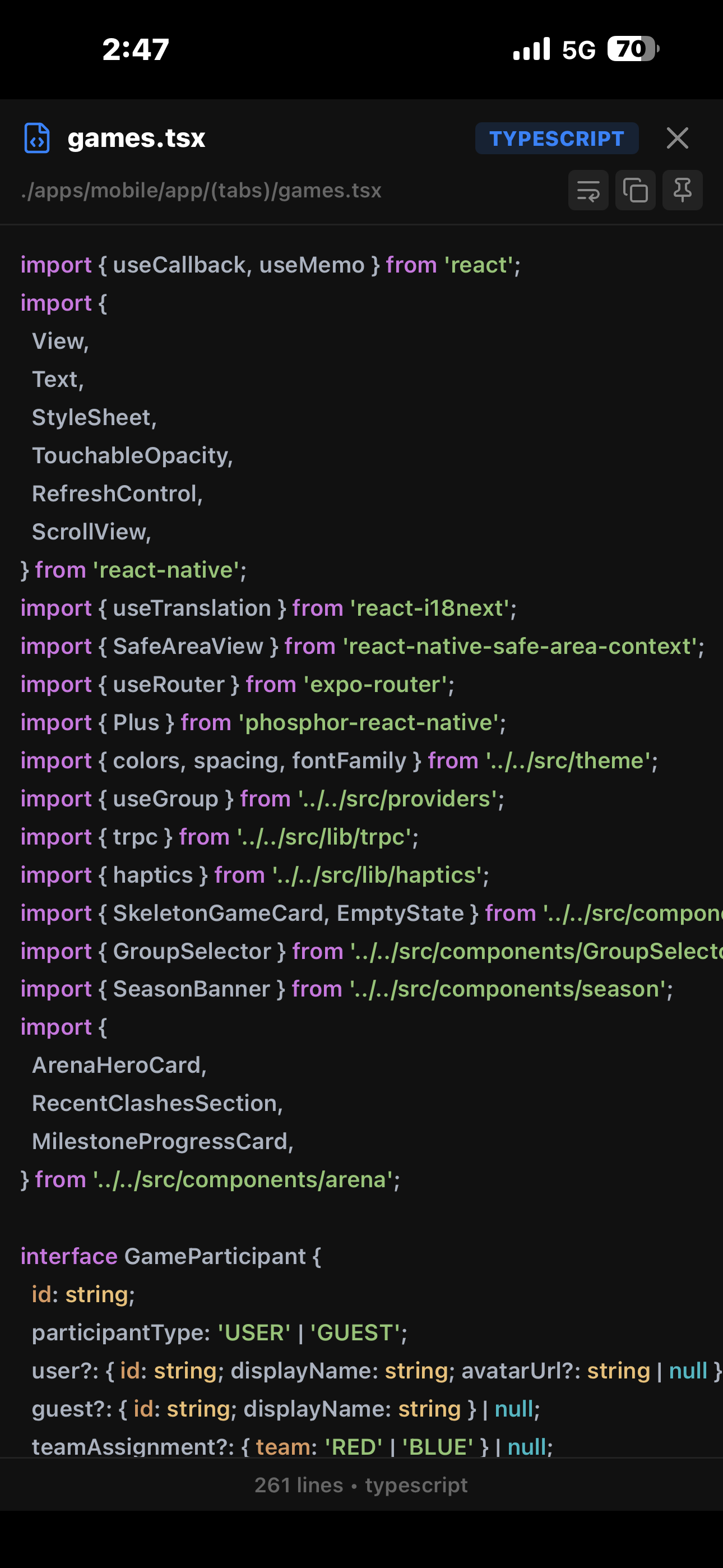The image size is (723, 1568).
Task: Tap the '261 lines • typescript' footer
Action: tap(361, 1485)
